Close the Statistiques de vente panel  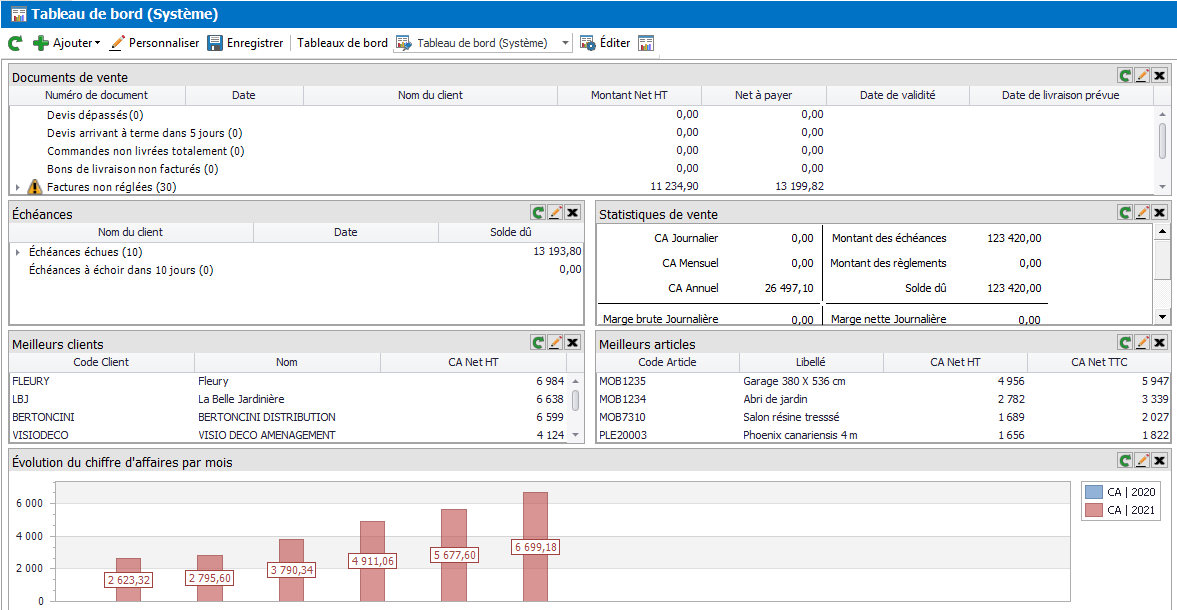coord(1159,212)
